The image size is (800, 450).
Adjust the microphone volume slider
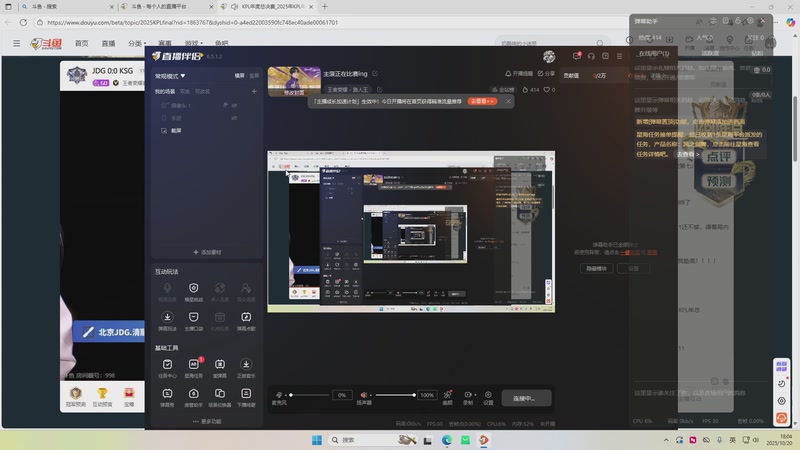tap(309, 395)
